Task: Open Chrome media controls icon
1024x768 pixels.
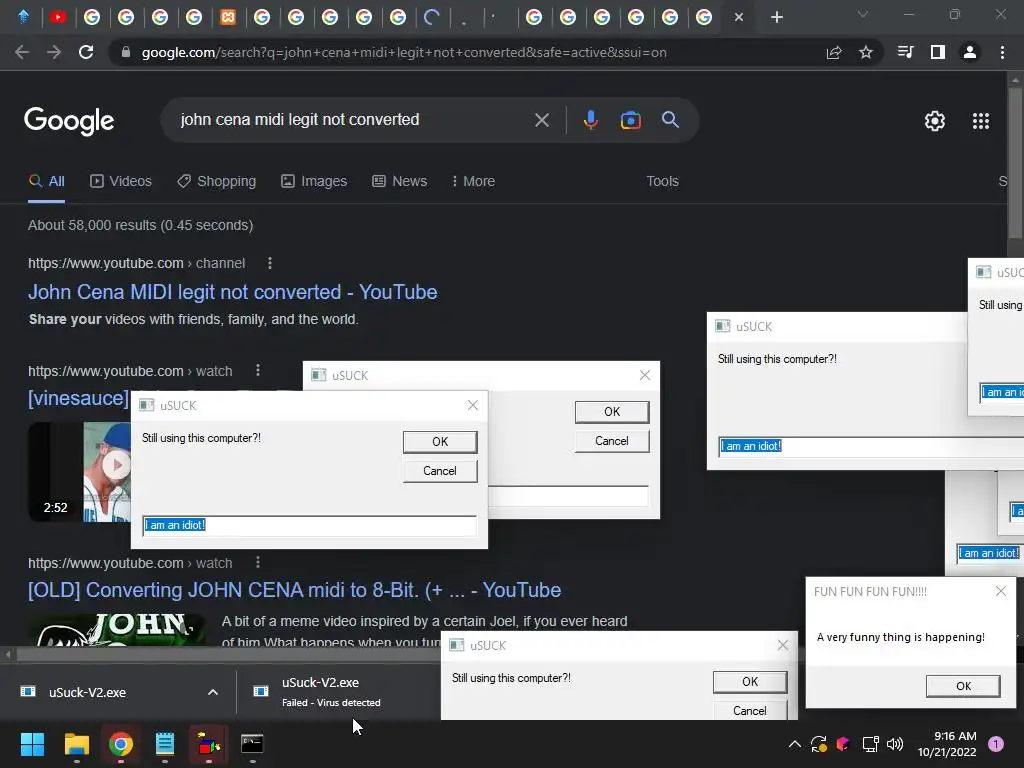Action: (x=905, y=52)
